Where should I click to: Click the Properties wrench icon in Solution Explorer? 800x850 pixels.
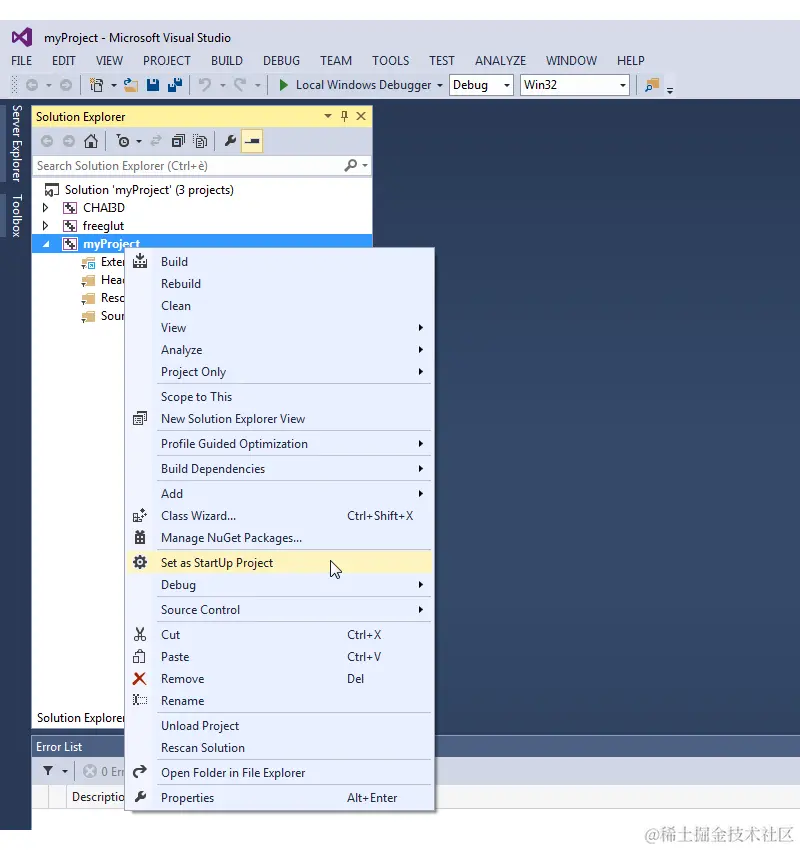coord(230,141)
